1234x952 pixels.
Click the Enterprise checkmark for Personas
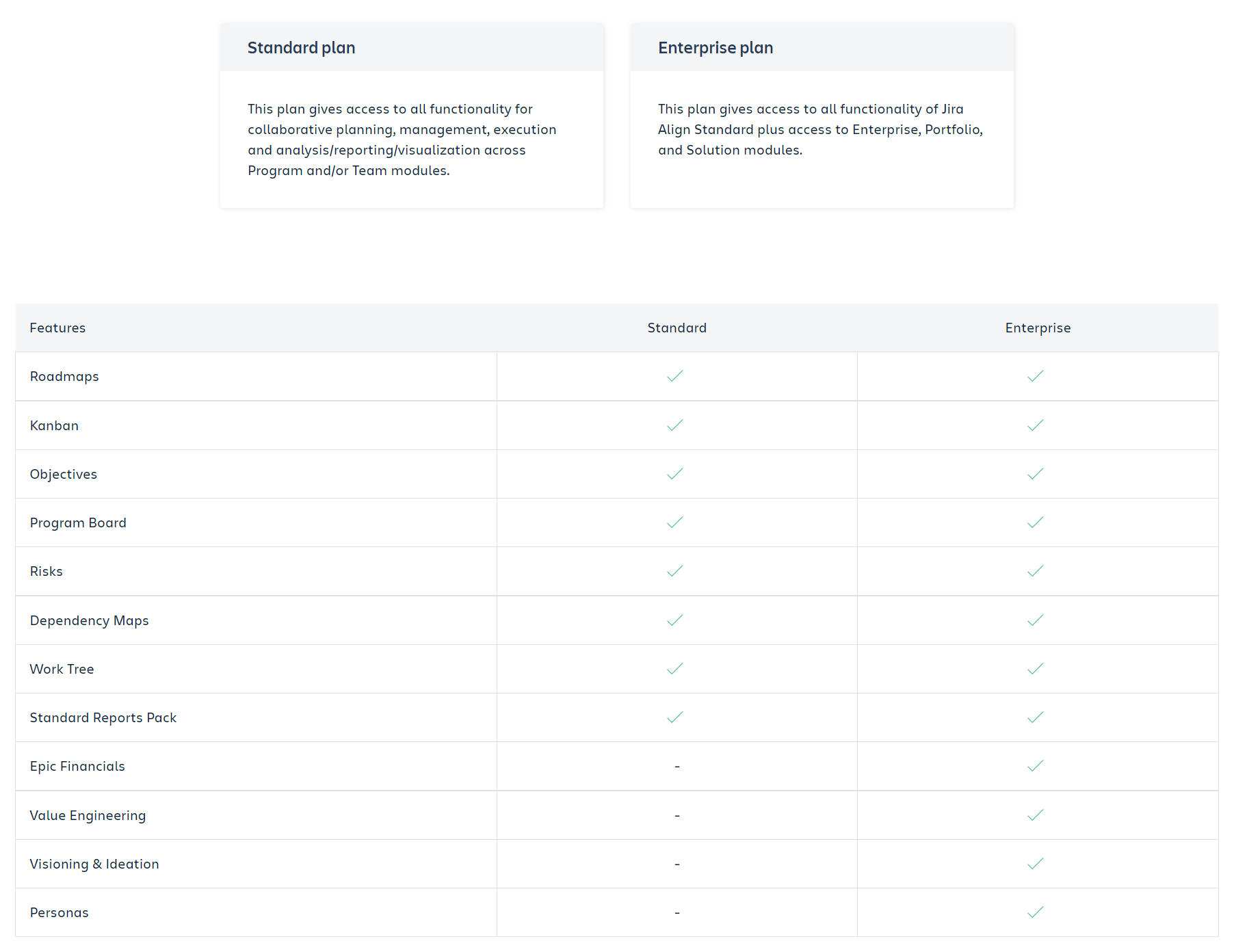[1036, 912]
